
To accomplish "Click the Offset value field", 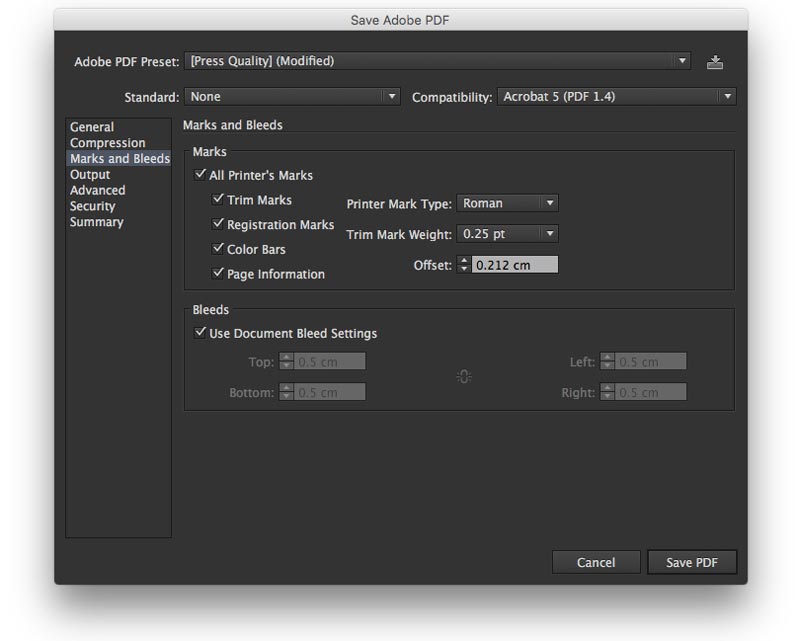I will point(514,265).
